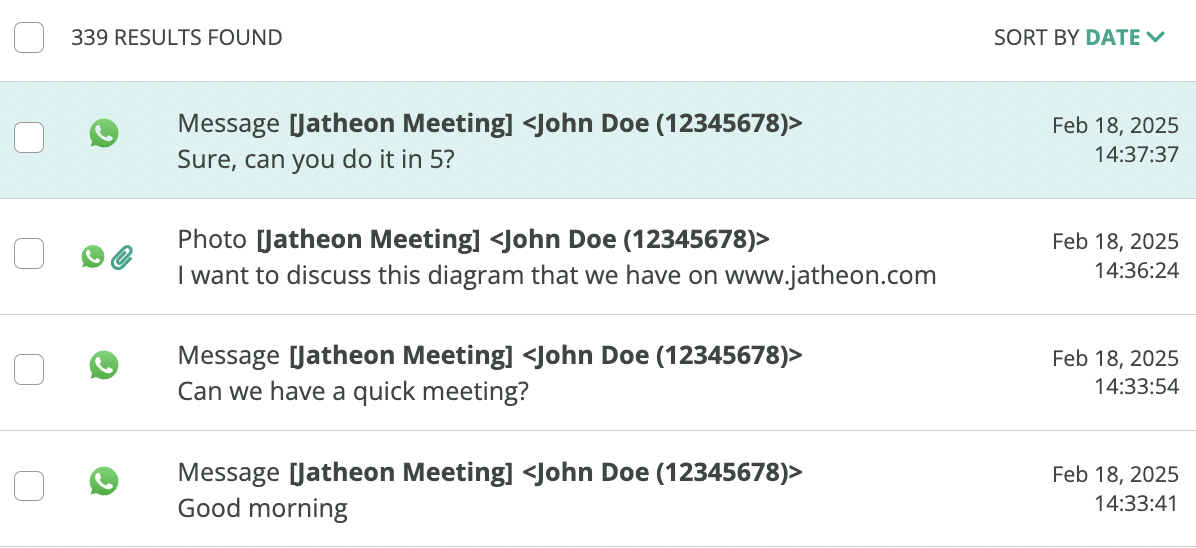Viewport: 1196px width, 548px height.
Task: Mark the "Good morning" message checkbox
Action: (29, 485)
